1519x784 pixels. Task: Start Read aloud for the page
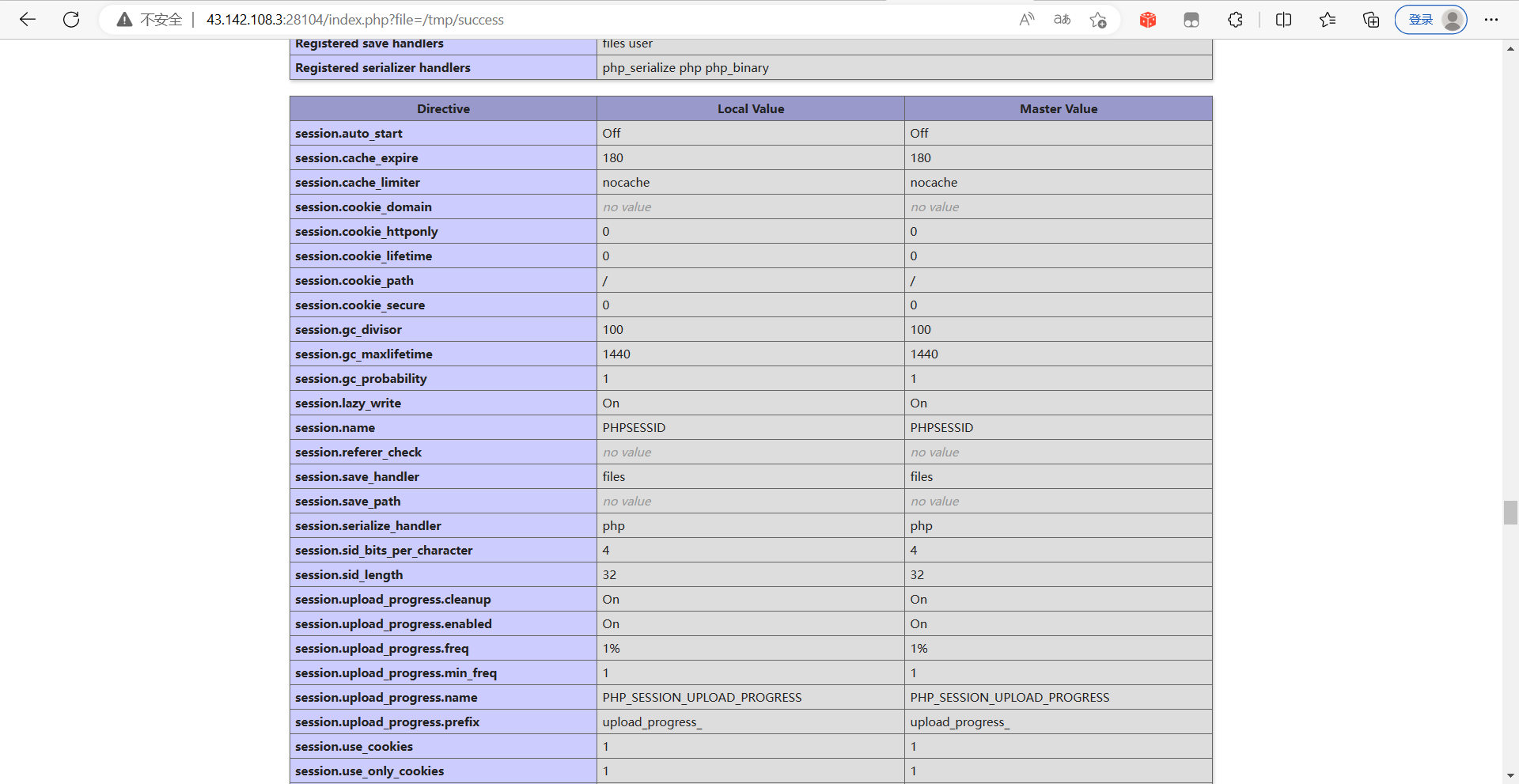coord(1026,20)
